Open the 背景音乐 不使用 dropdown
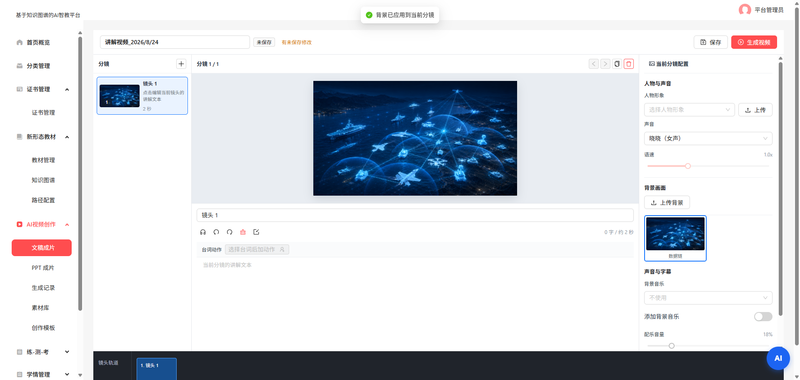 tap(708, 298)
